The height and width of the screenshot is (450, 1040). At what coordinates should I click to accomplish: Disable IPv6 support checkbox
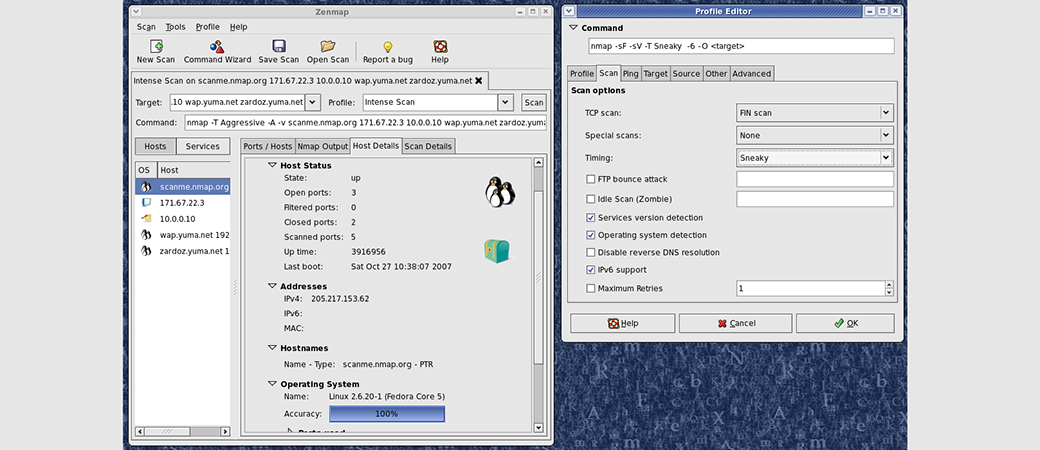click(x=591, y=270)
